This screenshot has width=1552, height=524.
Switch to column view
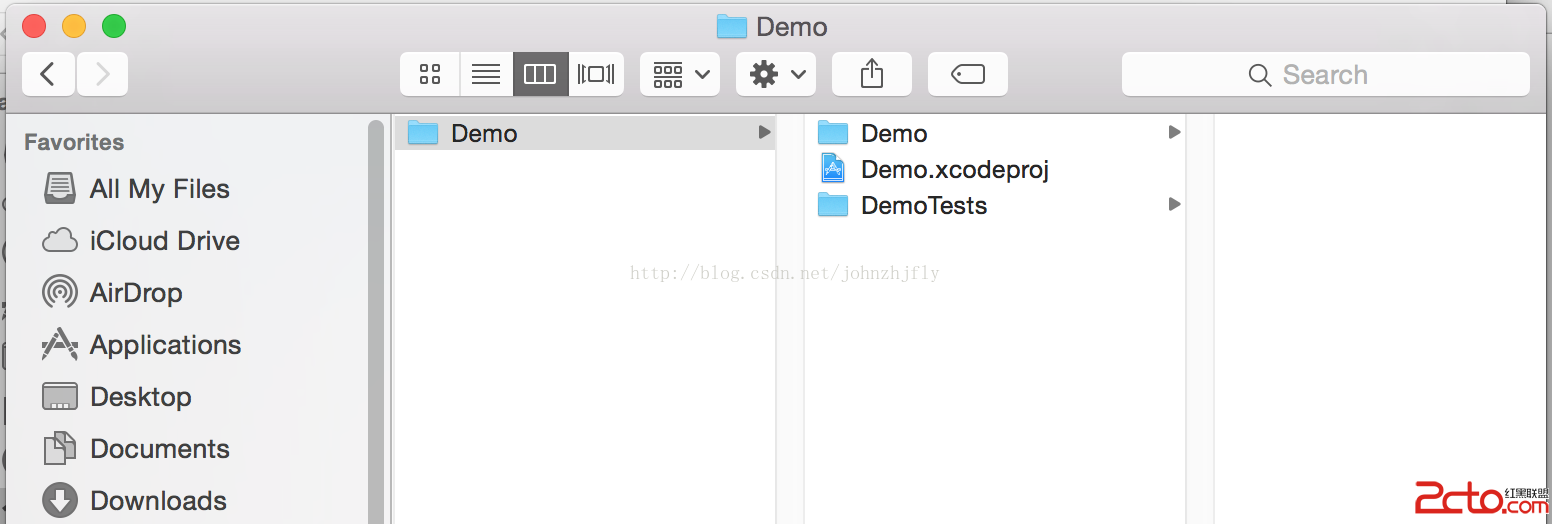click(541, 74)
